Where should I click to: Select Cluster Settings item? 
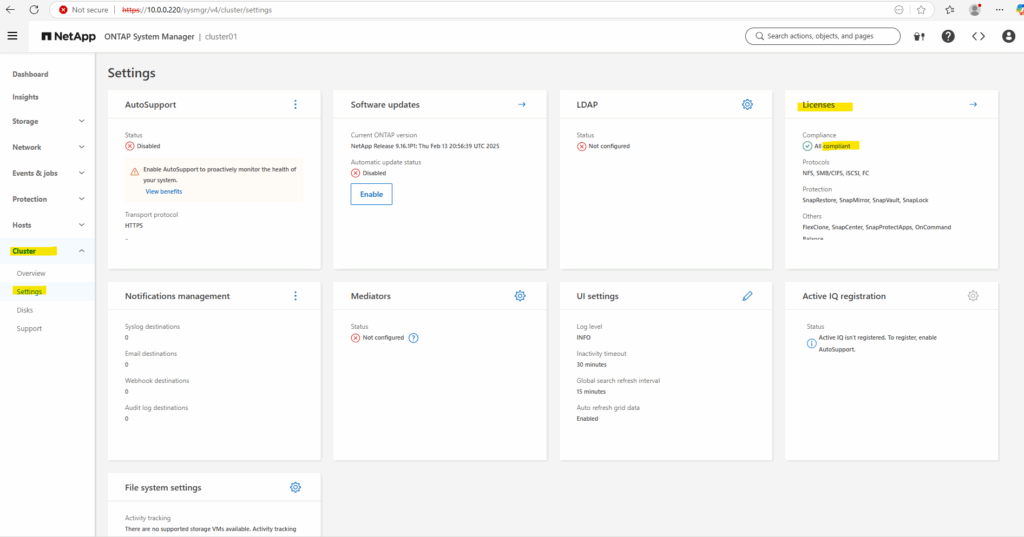coord(29,291)
